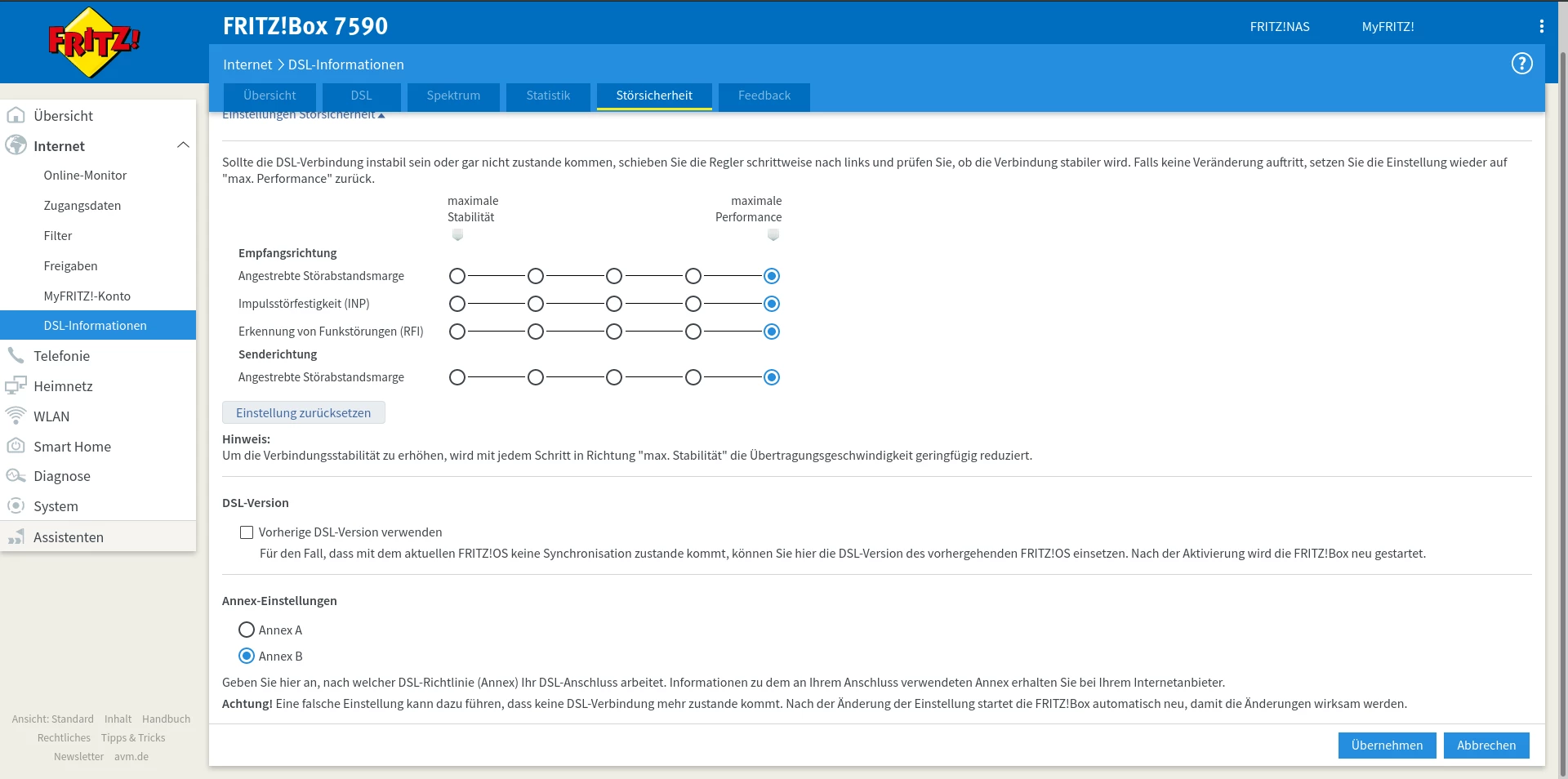Select fourth step for Erkennung von Funkstörungen (RFI)
1568x779 pixels.
pyautogui.click(x=693, y=332)
